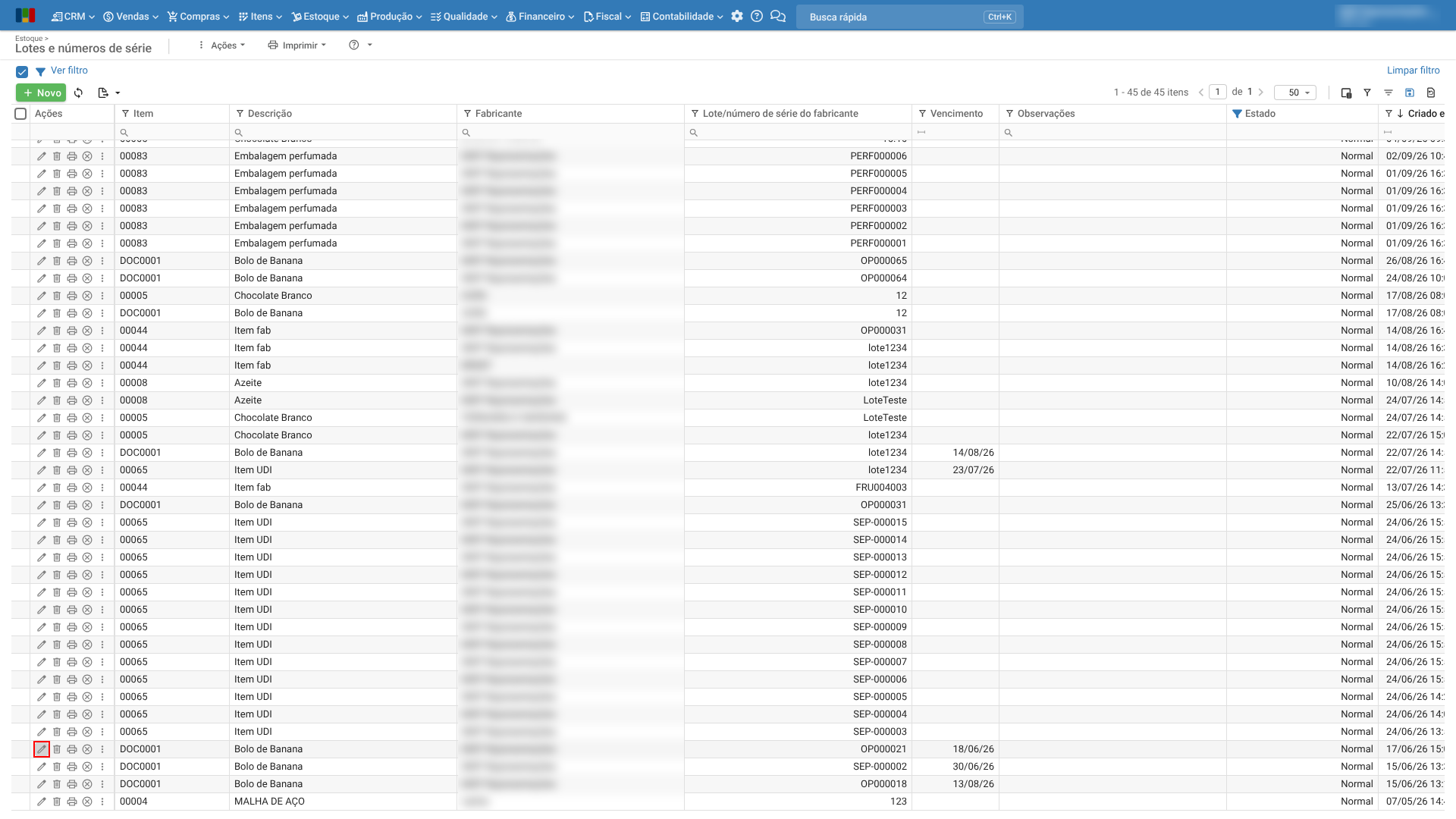Image resolution: width=1456 pixels, height=819 pixels.
Task: Cancel the PERF000004 lot with circled X
Action: point(87,191)
